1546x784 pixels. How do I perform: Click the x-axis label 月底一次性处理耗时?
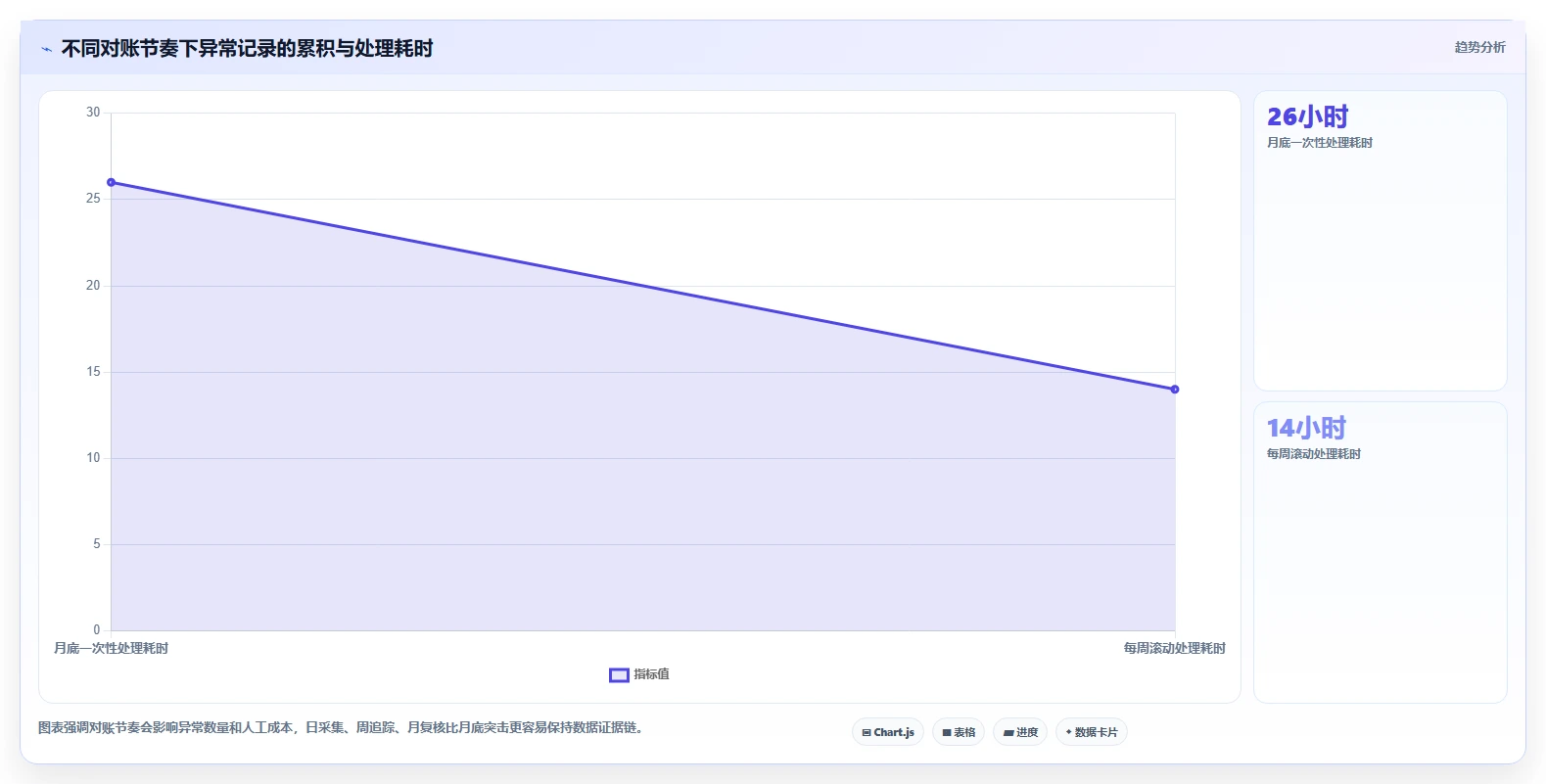111,648
